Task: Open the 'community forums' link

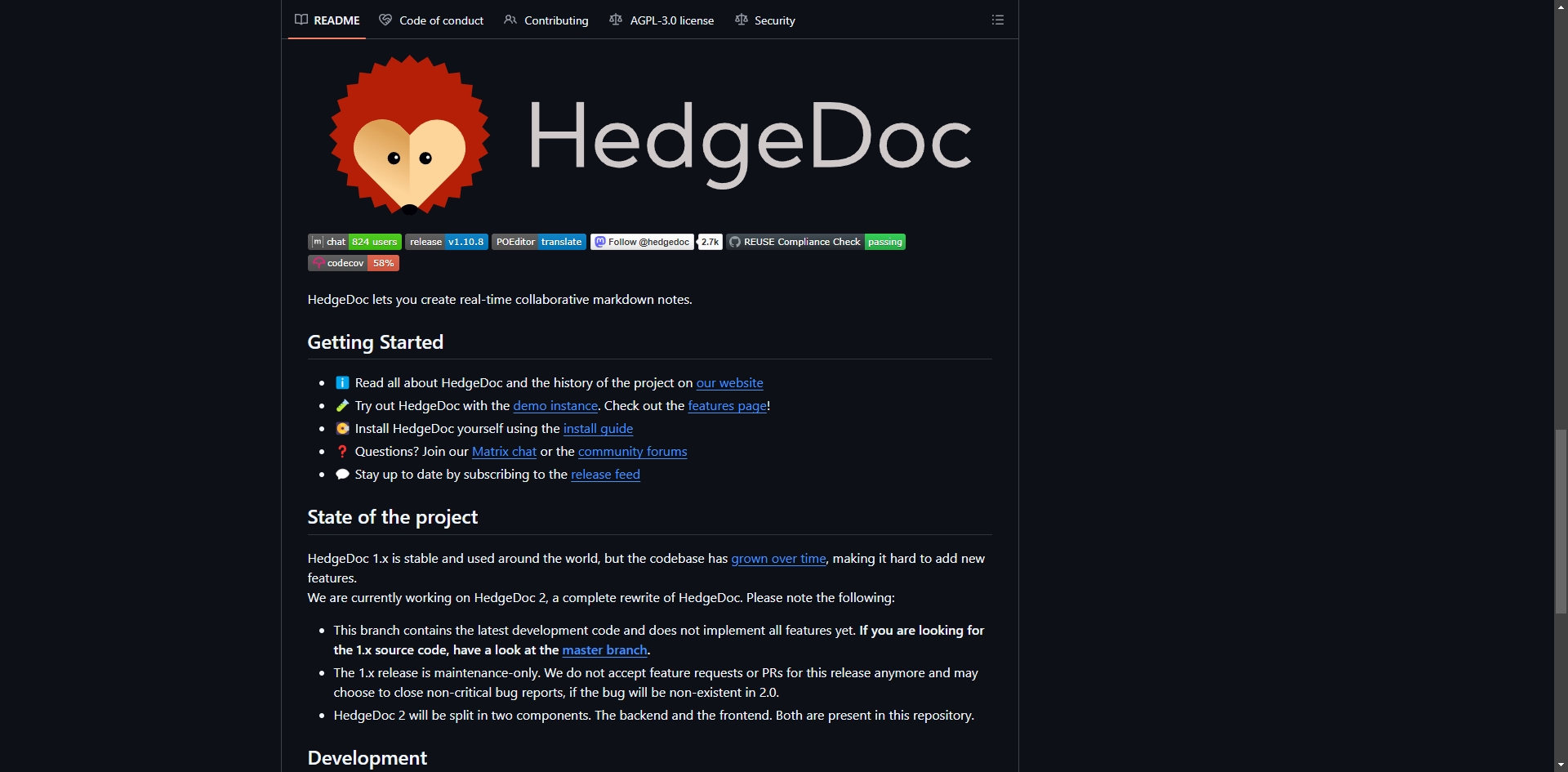Action: pos(632,452)
